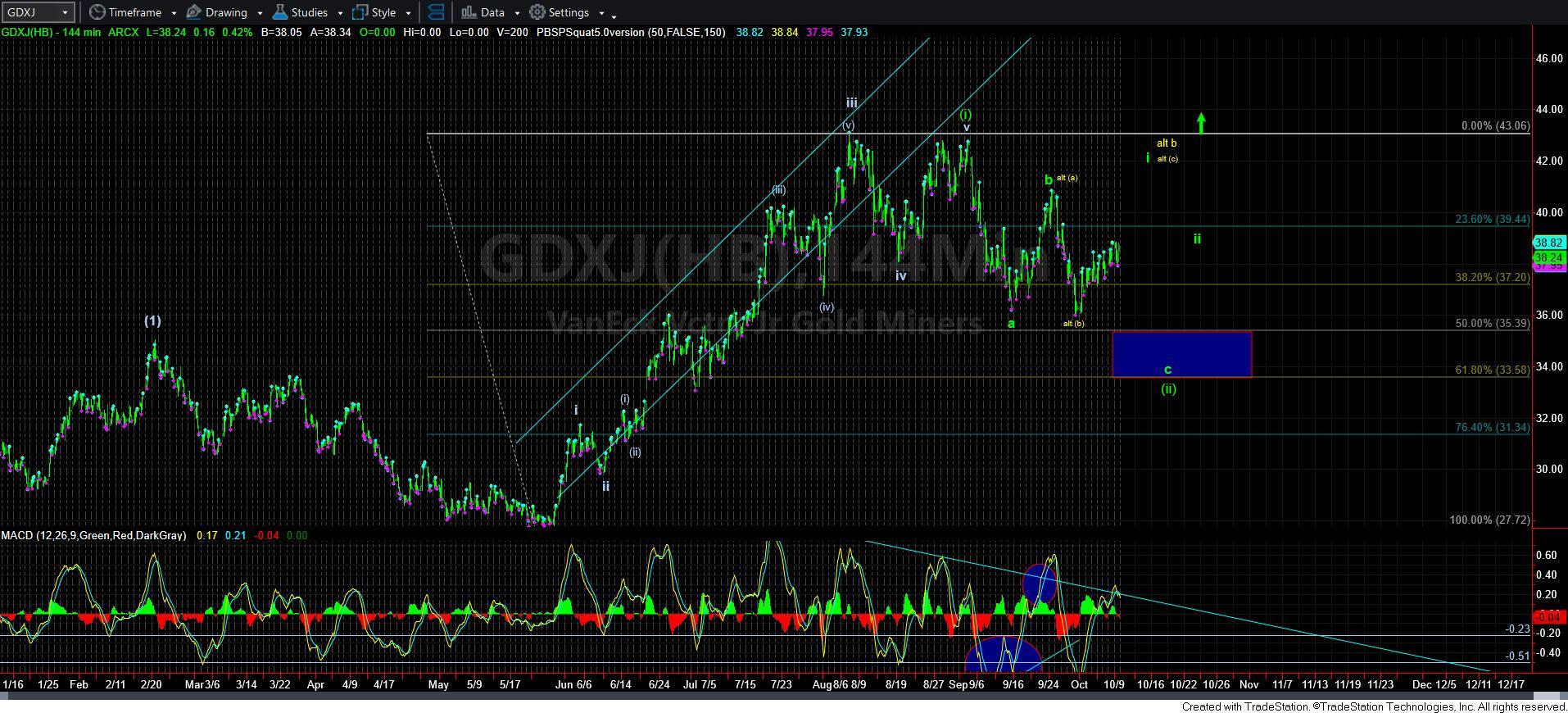Click the 'MACD (12,26,9,Green,Red,DarkGray)' label
The width and height of the screenshot is (1568, 713).
point(93,535)
